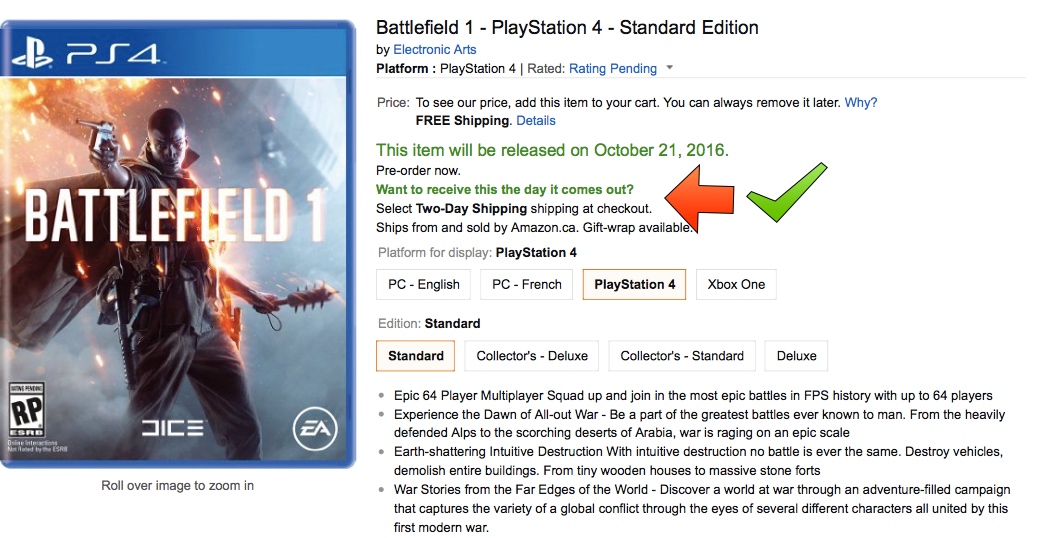Open the Electronic Arts brand link
The width and height of the screenshot is (1046, 538).
434,49
